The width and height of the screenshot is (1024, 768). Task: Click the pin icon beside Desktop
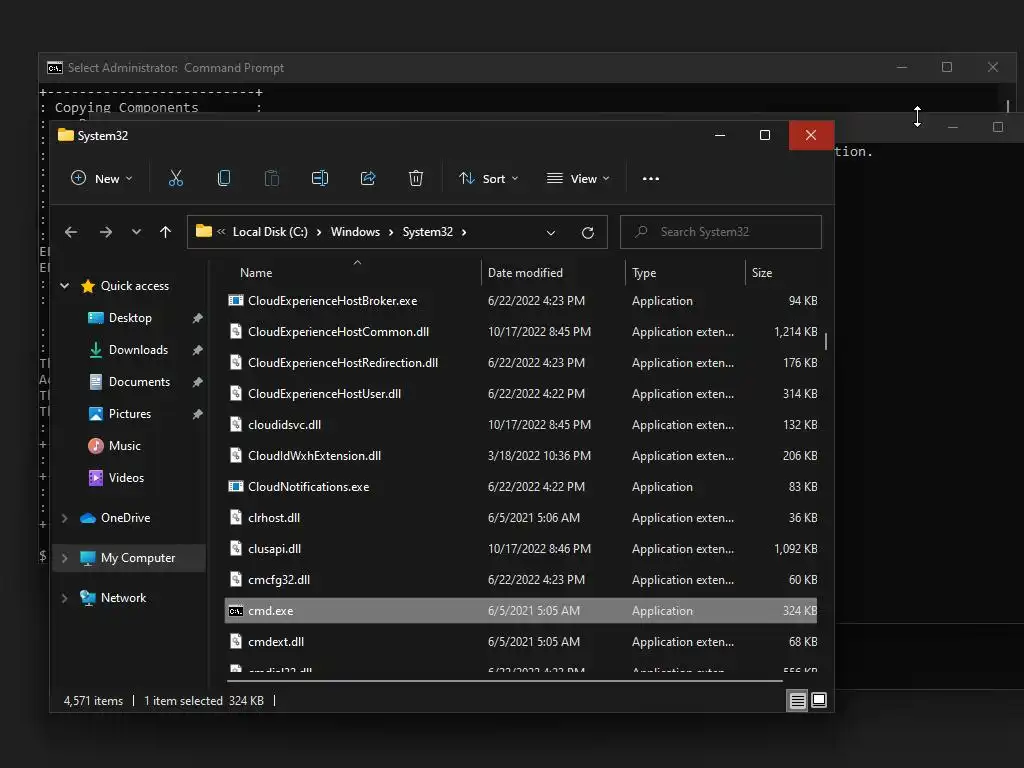197,318
